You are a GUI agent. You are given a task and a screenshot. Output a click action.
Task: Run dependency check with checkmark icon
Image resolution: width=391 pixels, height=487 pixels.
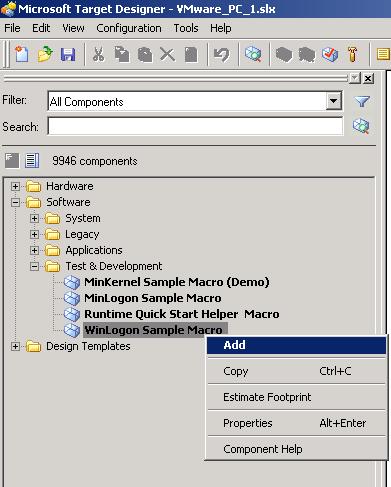pyautogui.click(x=330, y=54)
